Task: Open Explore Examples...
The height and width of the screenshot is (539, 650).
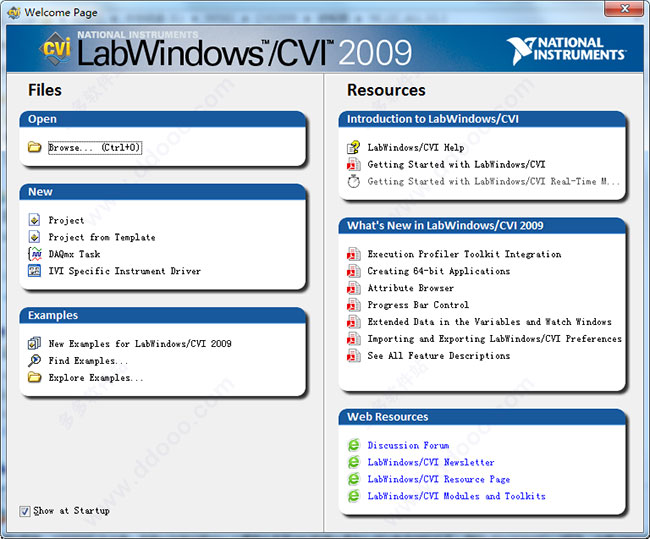Action: click(96, 378)
